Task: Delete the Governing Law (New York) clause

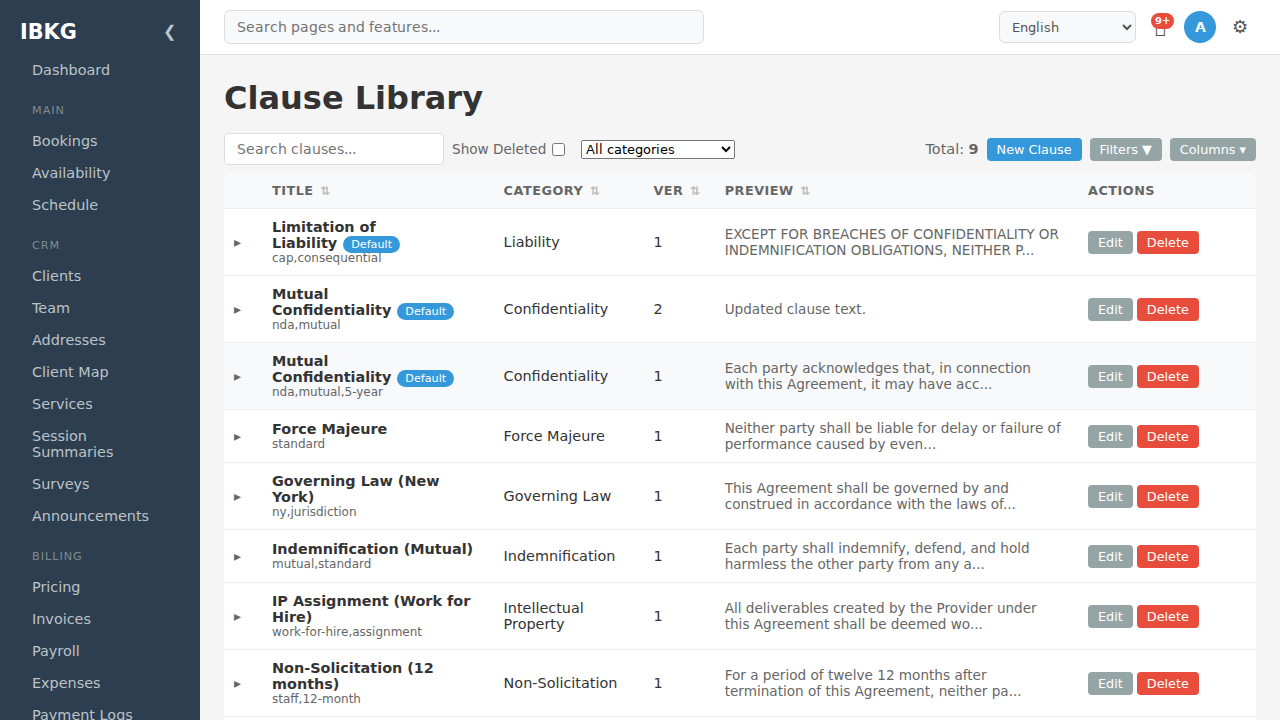Action: point(1167,496)
